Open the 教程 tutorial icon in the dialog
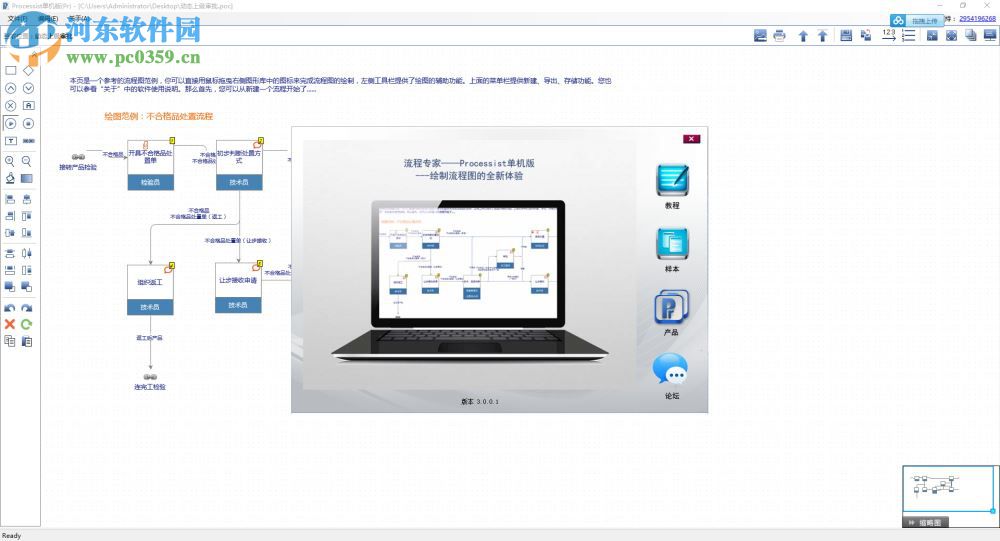The width and height of the screenshot is (1000, 541). pyautogui.click(x=672, y=180)
